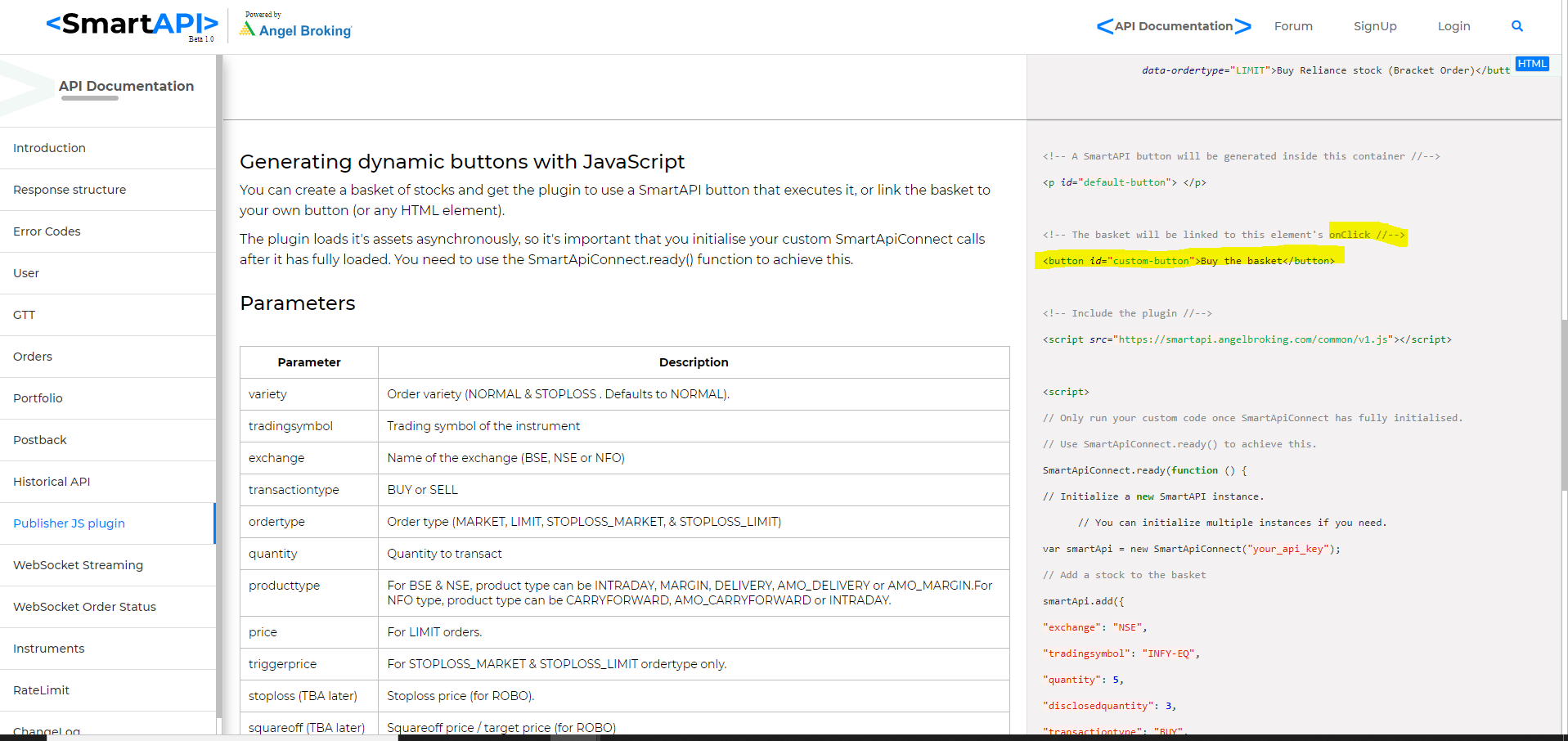Open Orders documentation
The height and width of the screenshot is (741, 1568).
[108, 357]
